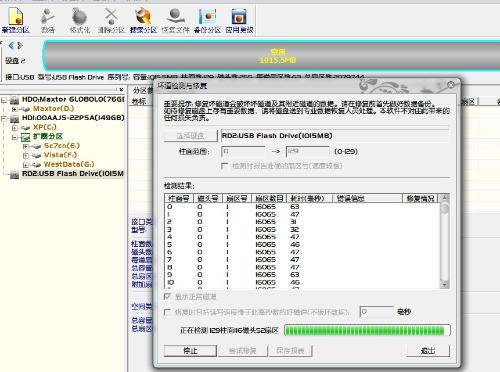This screenshot has height=372, width=500.
Task: Click the results list scroll-up arrow
Action: (444, 198)
